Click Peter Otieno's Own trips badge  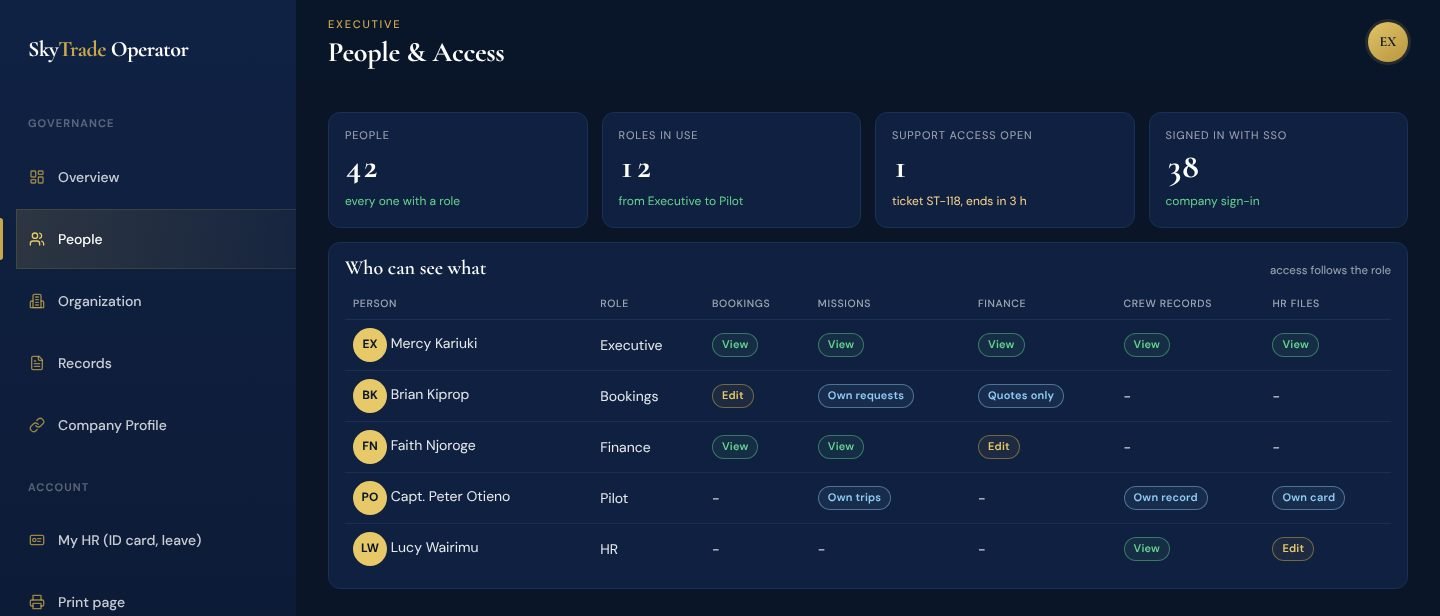click(x=854, y=497)
